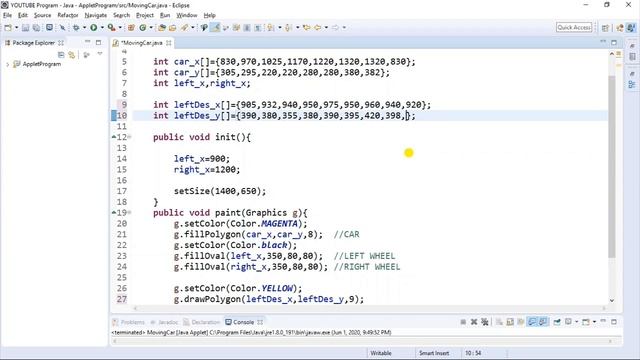Open the Back history dropdown arrow
This screenshot has width=640, height=360.
coord(326,27)
